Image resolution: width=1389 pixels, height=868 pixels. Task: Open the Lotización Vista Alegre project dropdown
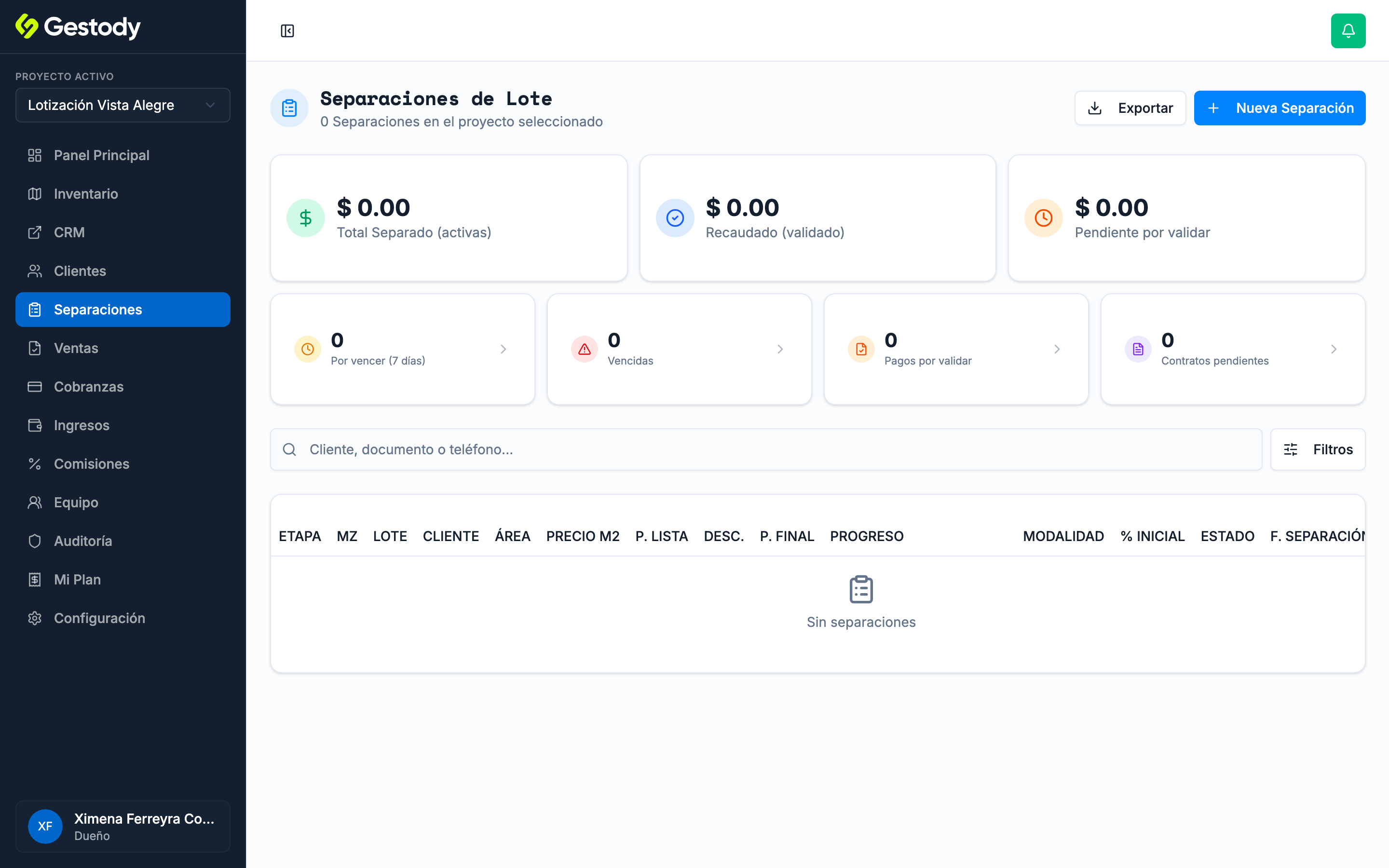point(123,105)
